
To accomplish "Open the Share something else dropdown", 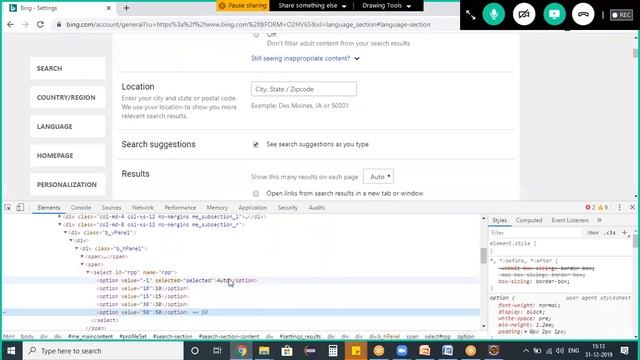I will point(312,6).
